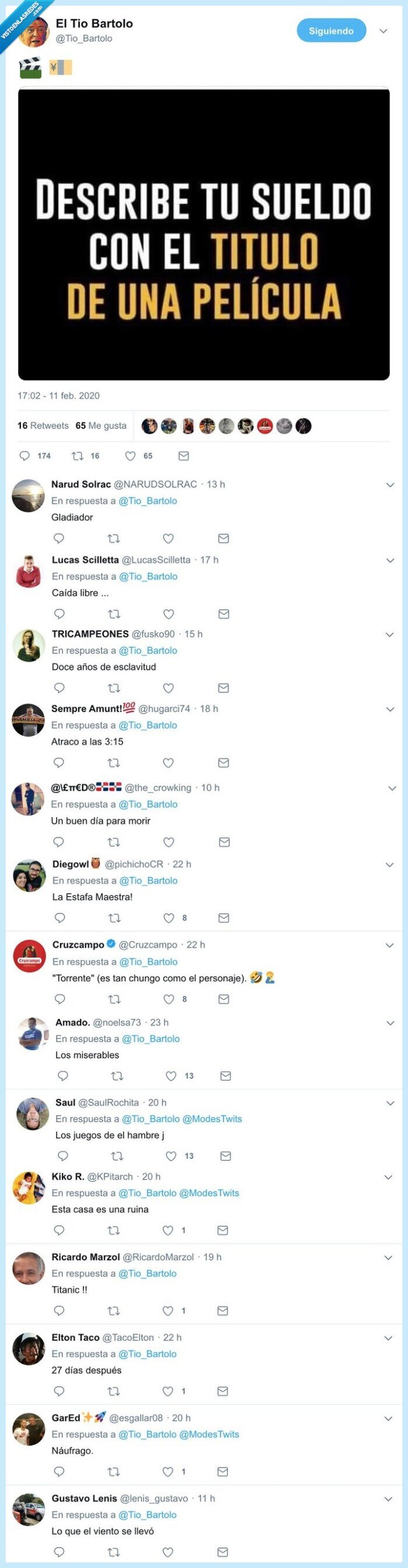Open the @Tio_Bartolo handle under the profile name

coord(84,38)
